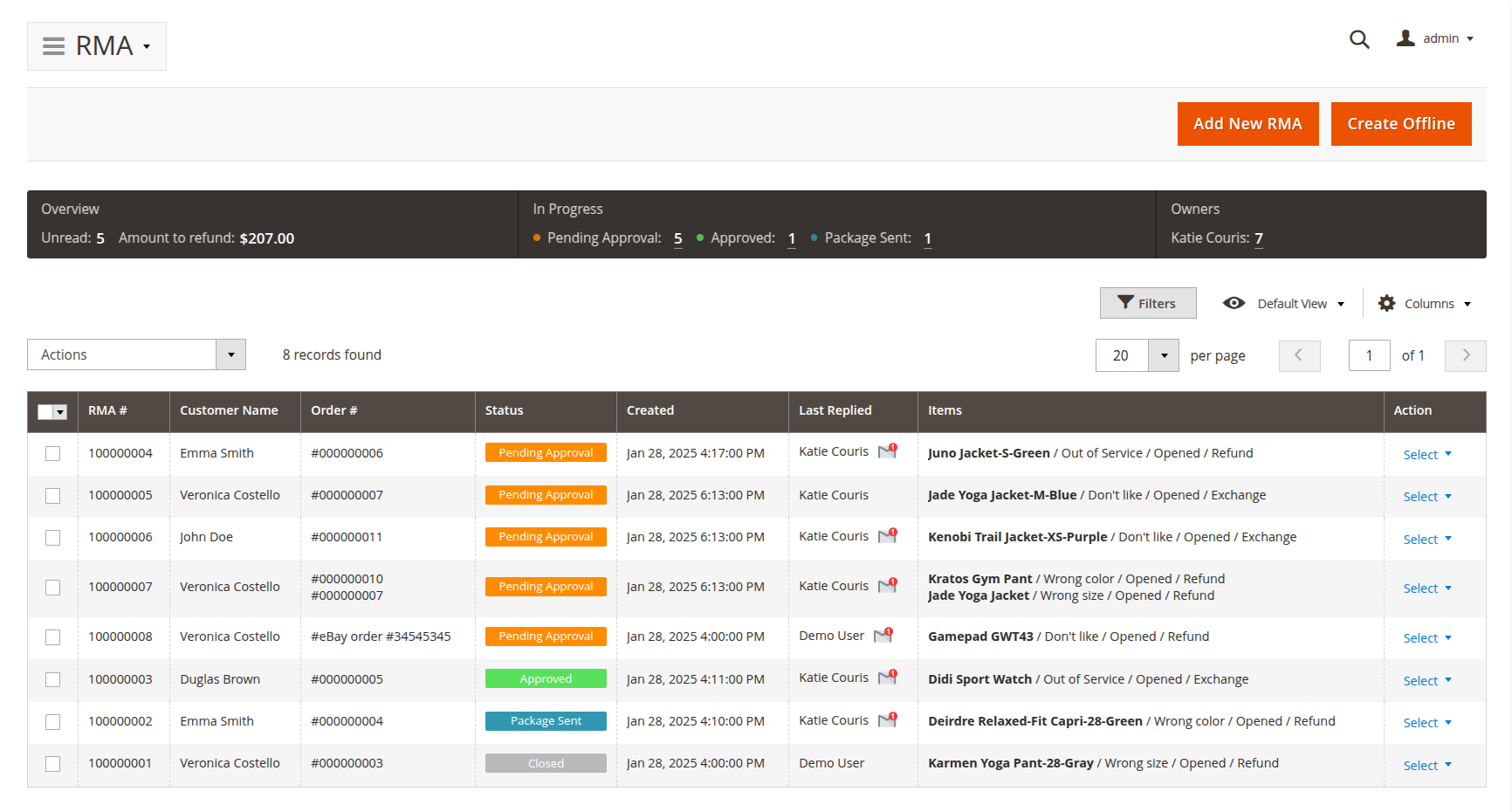
Task: Sort by Customer Name column header
Action: coord(229,410)
